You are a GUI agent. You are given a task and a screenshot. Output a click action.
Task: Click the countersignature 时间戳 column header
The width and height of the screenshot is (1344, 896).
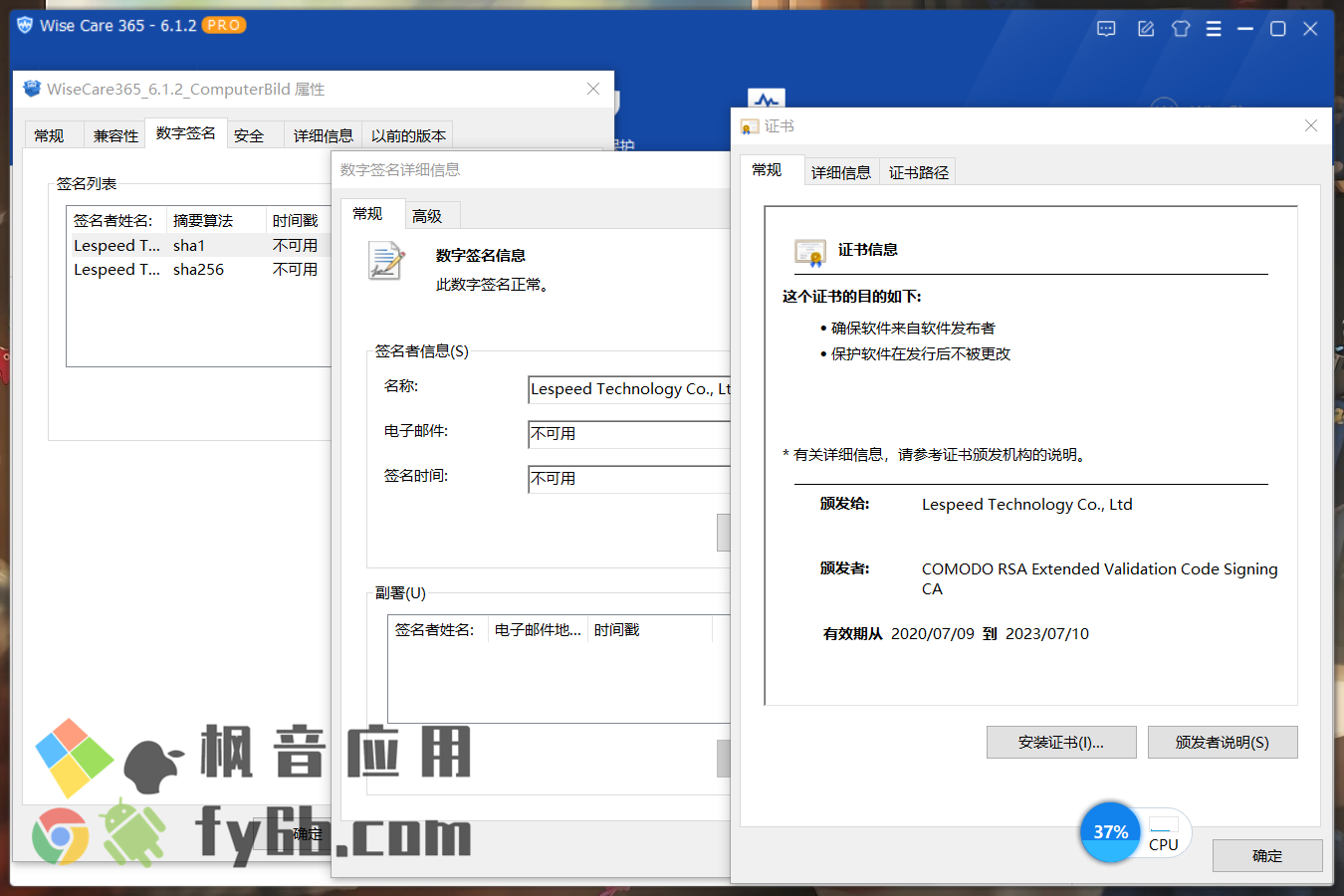tap(650, 629)
